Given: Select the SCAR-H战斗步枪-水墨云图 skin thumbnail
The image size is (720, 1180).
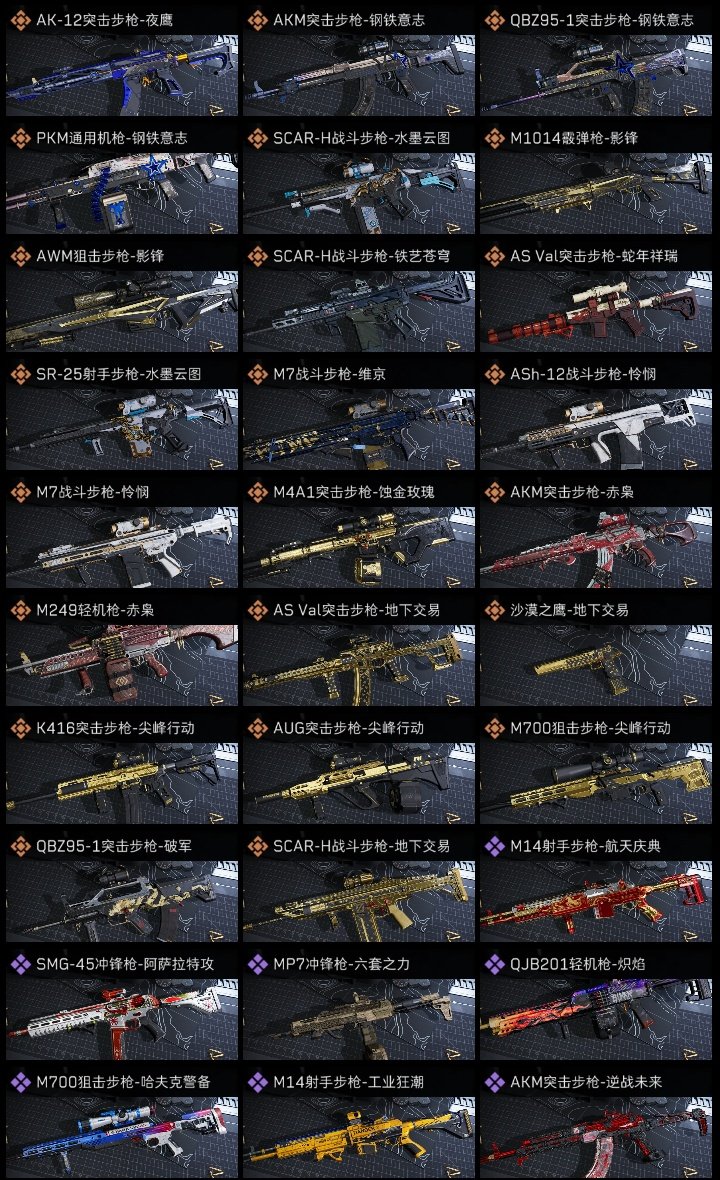Looking at the screenshot, I should click(x=359, y=193).
